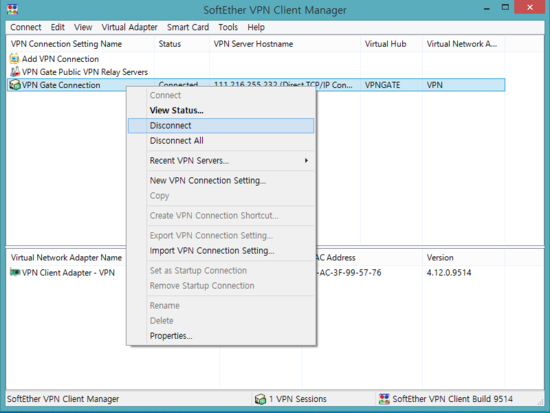Select the VPN Gate Connection row text
The image size is (550, 413).
[61, 85]
